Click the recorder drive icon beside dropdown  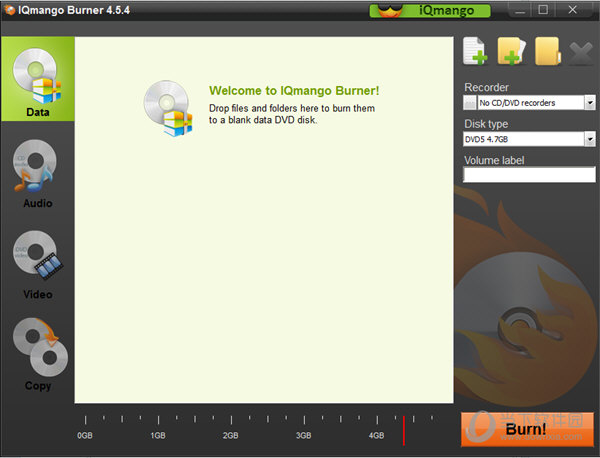(470, 103)
